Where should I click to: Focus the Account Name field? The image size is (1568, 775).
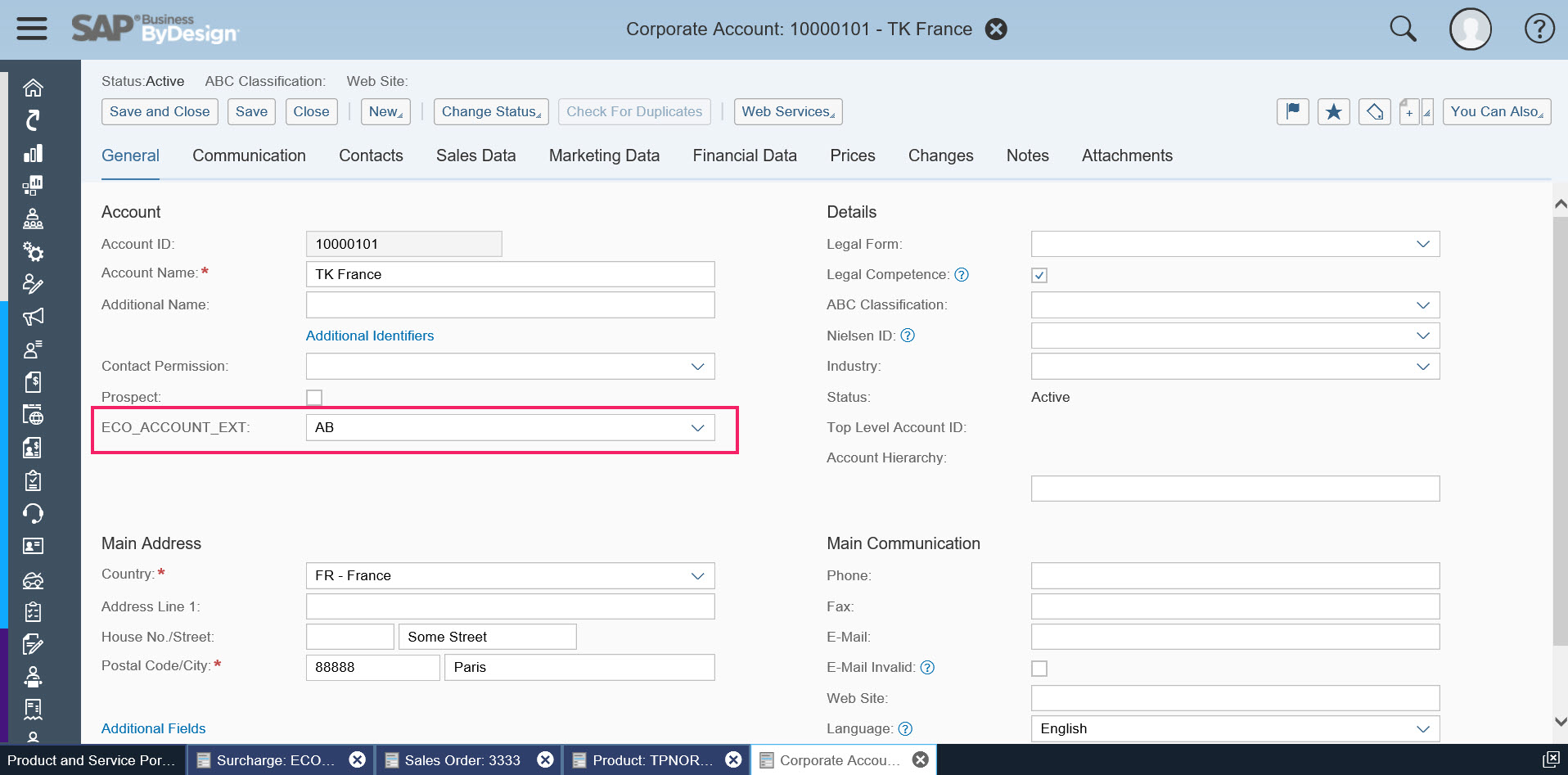point(510,274)
